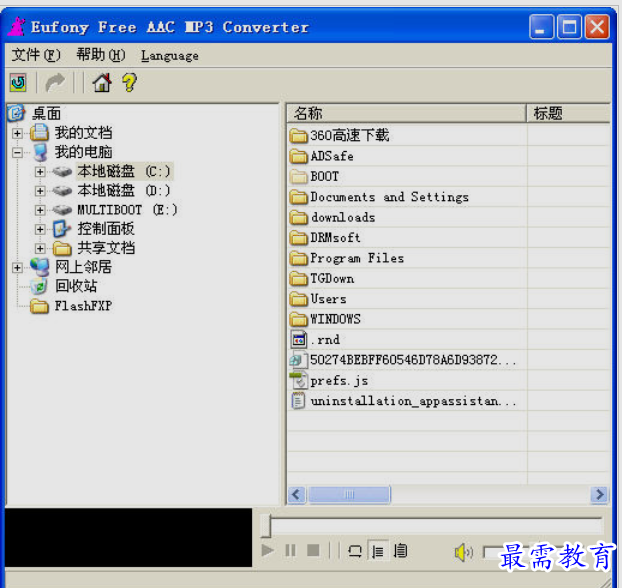The width and height of the screenshot is (622, 588).
Task: Close the Eufony converter window
Action: tap(597, 27)
